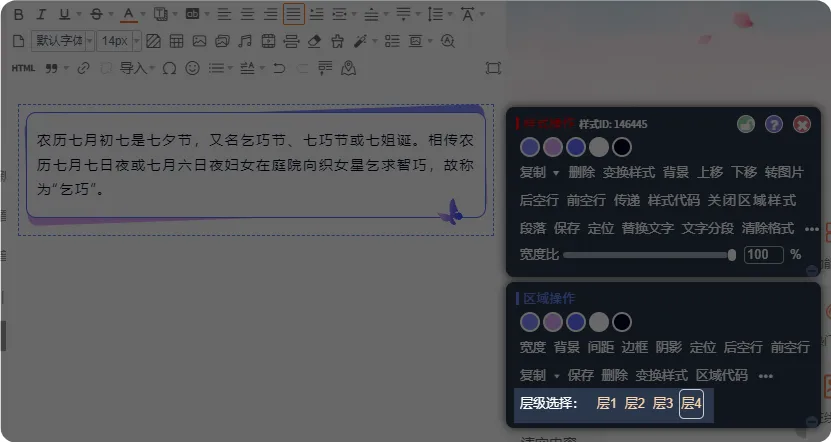Image resolution: width=831 pixels, height=442 pixels.
Task: Open the emoji smiley picker
Action: point(192,68)
